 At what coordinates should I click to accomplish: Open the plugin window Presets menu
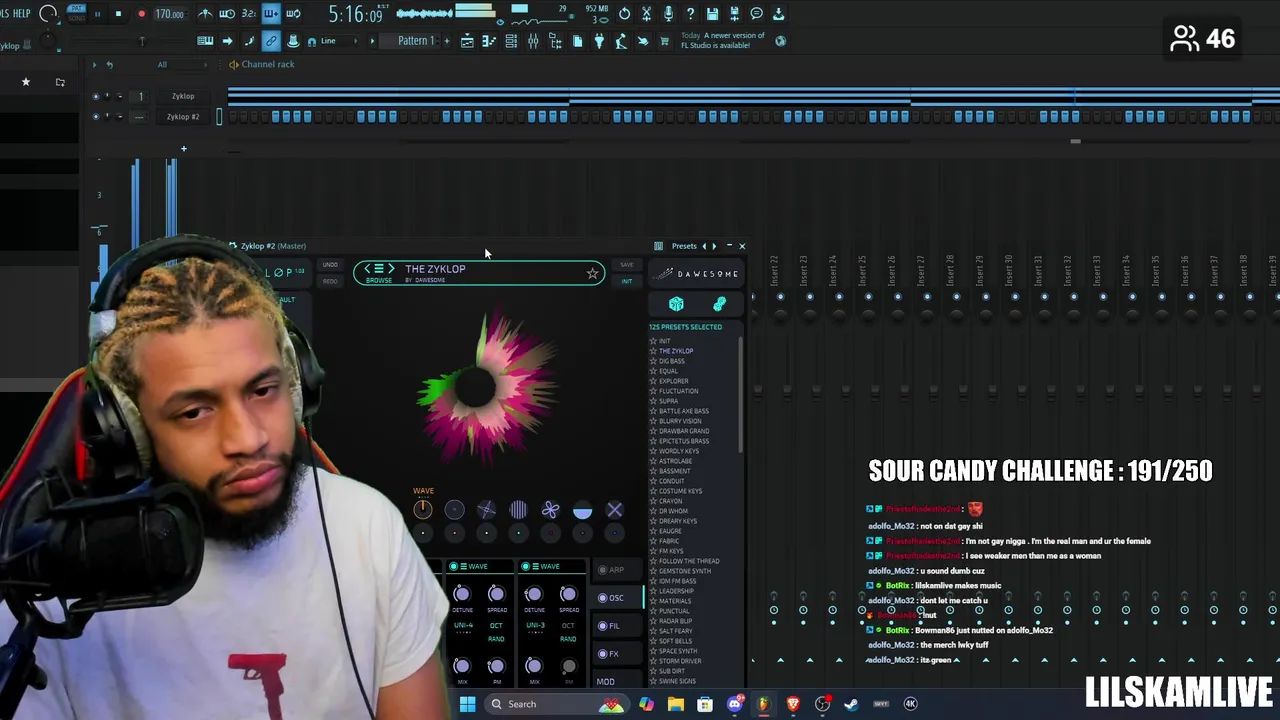pyautogui.click(x=684, y=246)
